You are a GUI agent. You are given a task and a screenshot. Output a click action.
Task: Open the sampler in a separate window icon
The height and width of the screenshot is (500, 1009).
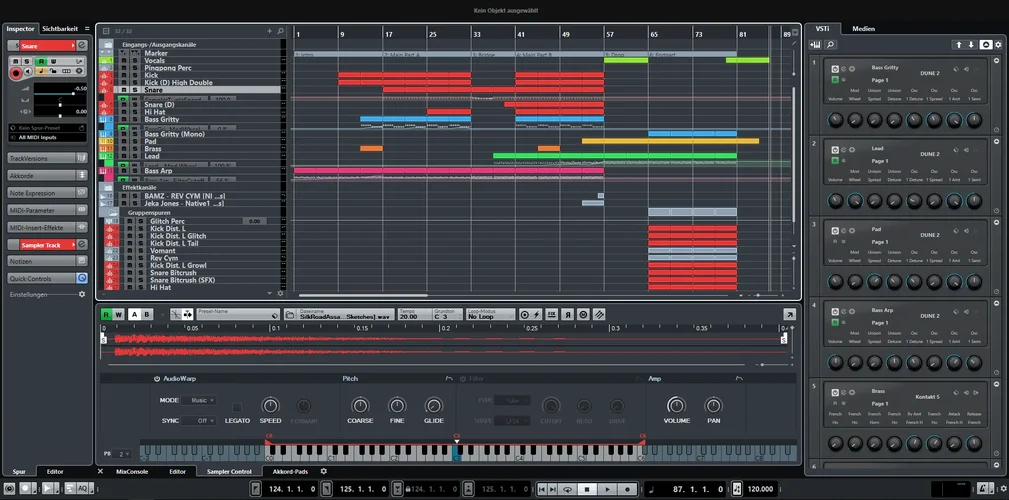pyautogui.click(x=789, y=314)
